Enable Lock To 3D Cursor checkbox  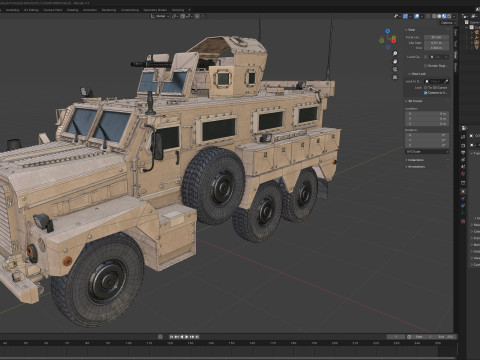click(425, 88)
